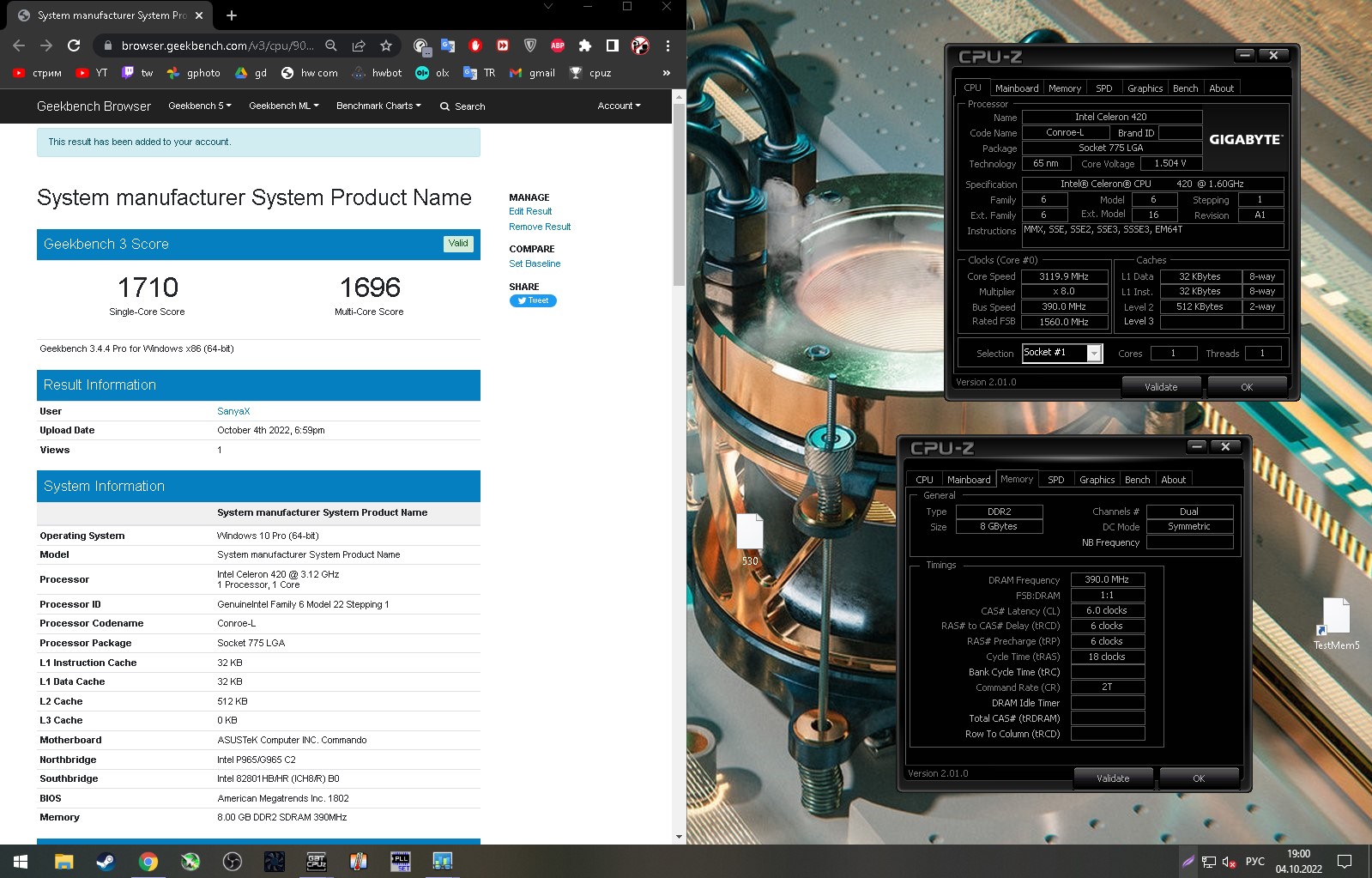Open the gmail bookmark
This screenshot has width=1372, height=878.
tap(533, 73)
